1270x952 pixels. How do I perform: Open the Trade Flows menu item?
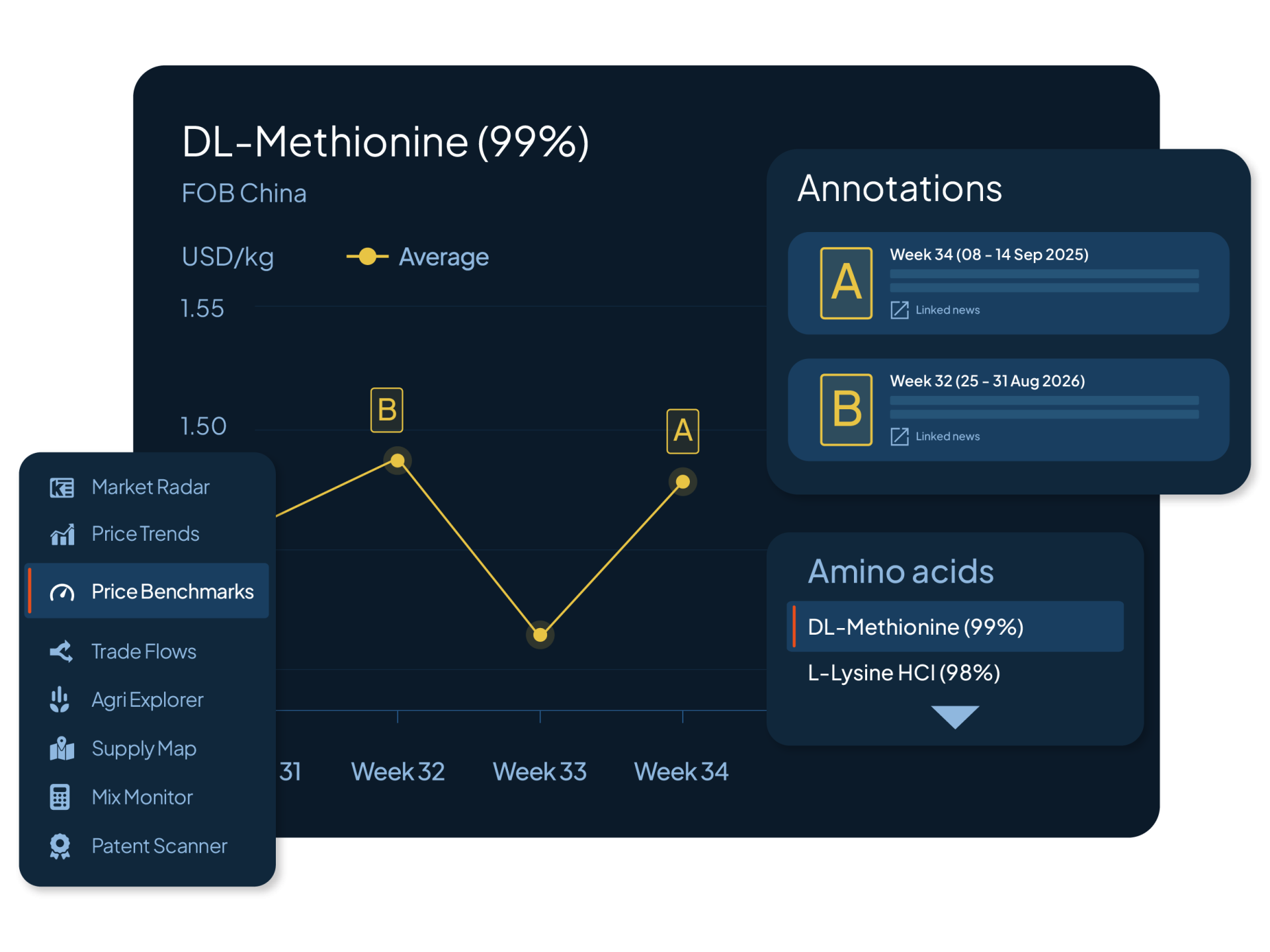[144, 652]
